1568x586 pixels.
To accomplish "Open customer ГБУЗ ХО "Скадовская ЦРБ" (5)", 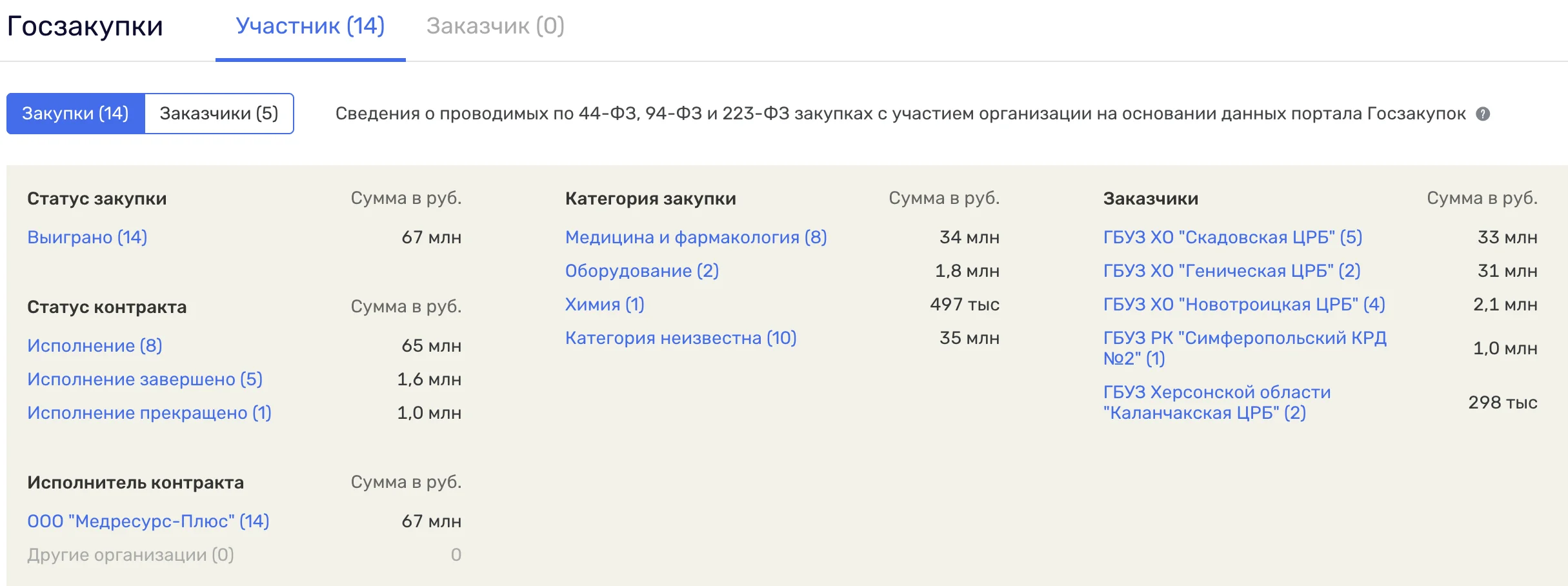I will coord(1232,237).
